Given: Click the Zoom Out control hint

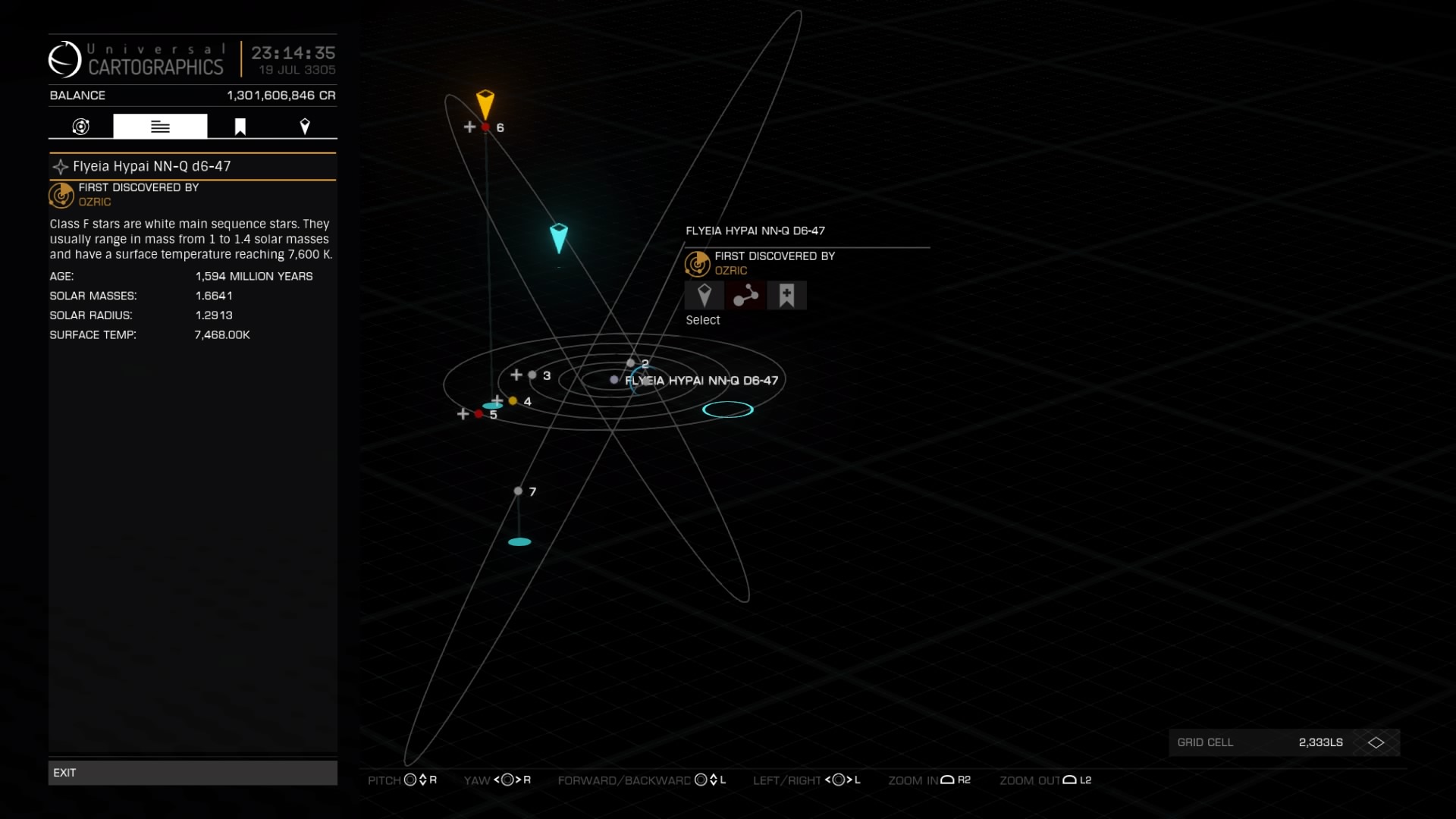Looking at the screenshot, I should (1045, 780).
